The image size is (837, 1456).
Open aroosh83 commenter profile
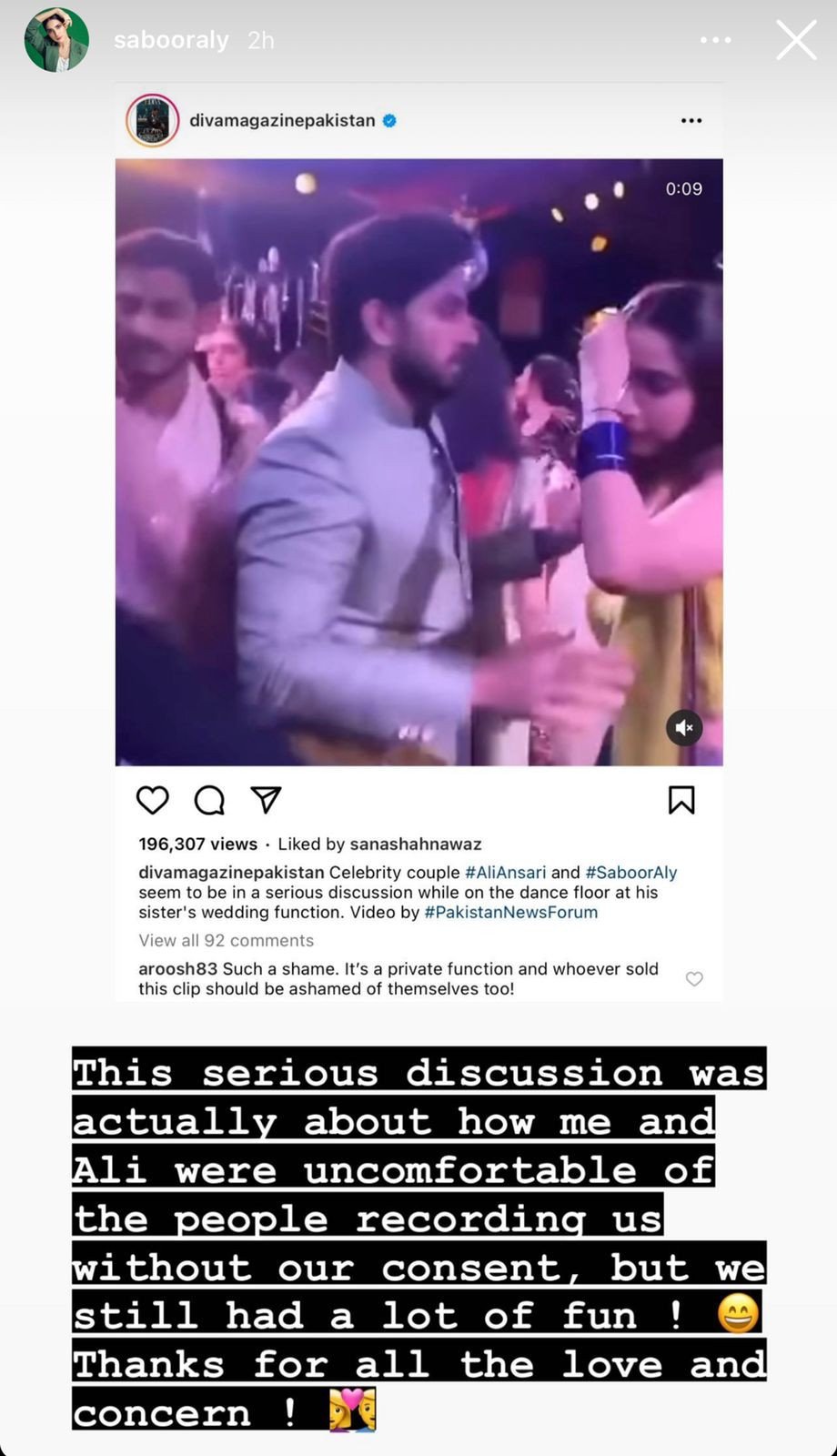coord(177,968)
